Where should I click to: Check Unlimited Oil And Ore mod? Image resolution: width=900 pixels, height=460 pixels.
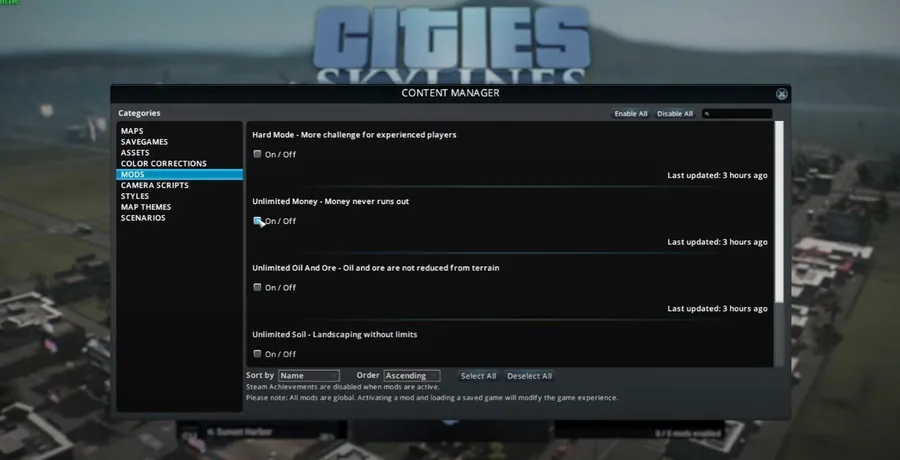point(257,287)
